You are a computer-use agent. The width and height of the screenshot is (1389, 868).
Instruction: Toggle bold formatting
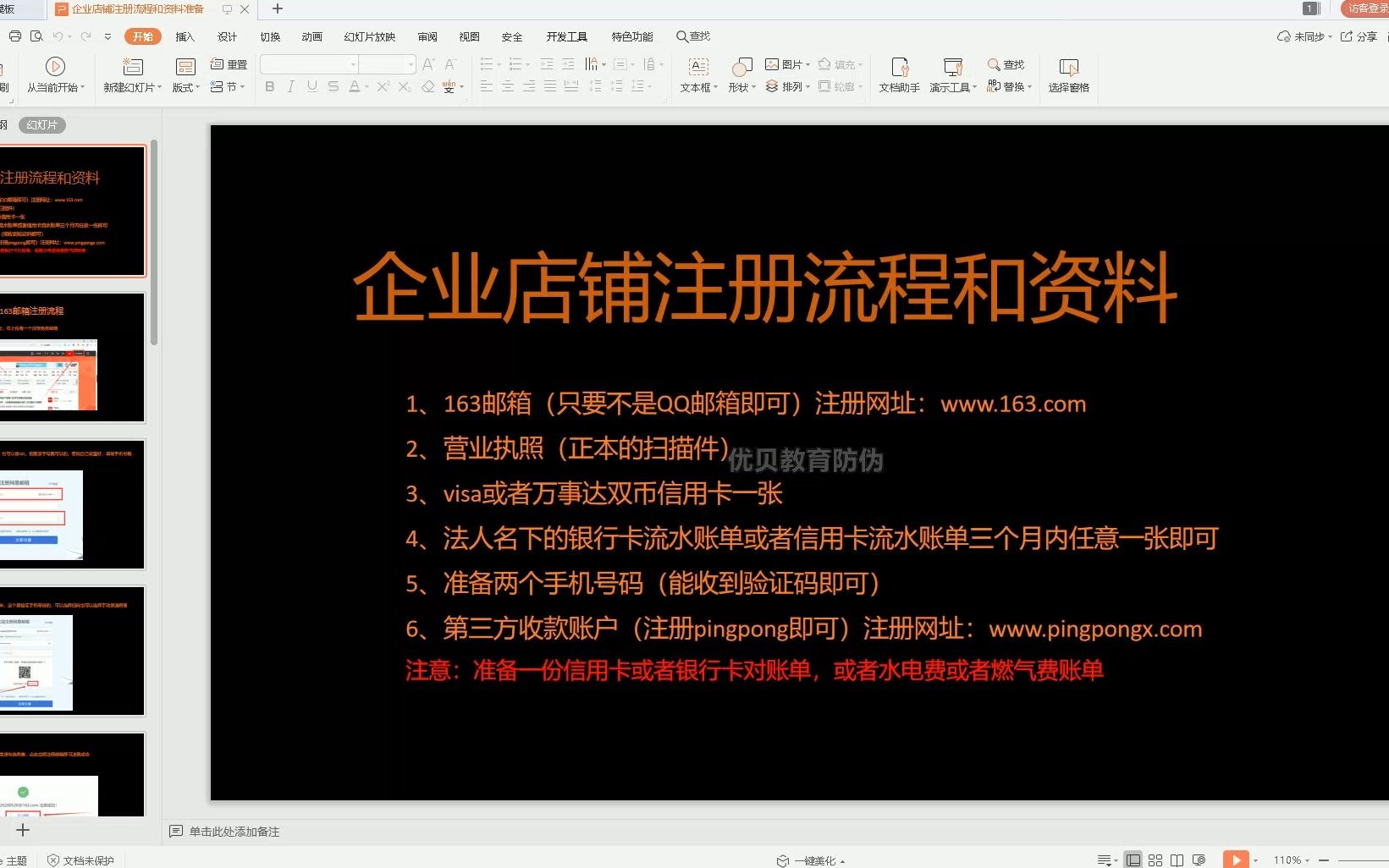tap(270, 86)
